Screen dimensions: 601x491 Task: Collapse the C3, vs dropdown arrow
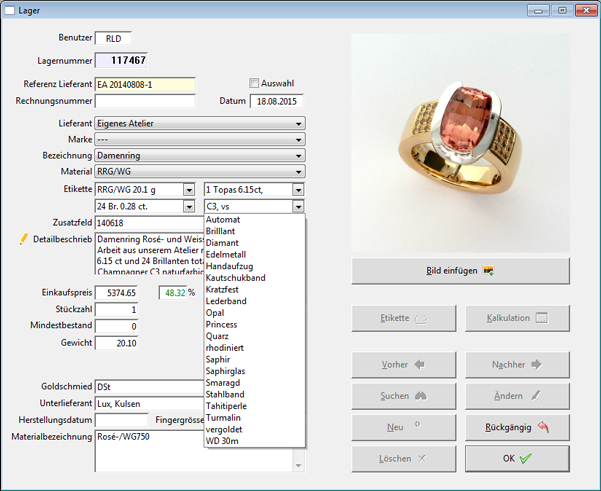click(x=298, y=207)
